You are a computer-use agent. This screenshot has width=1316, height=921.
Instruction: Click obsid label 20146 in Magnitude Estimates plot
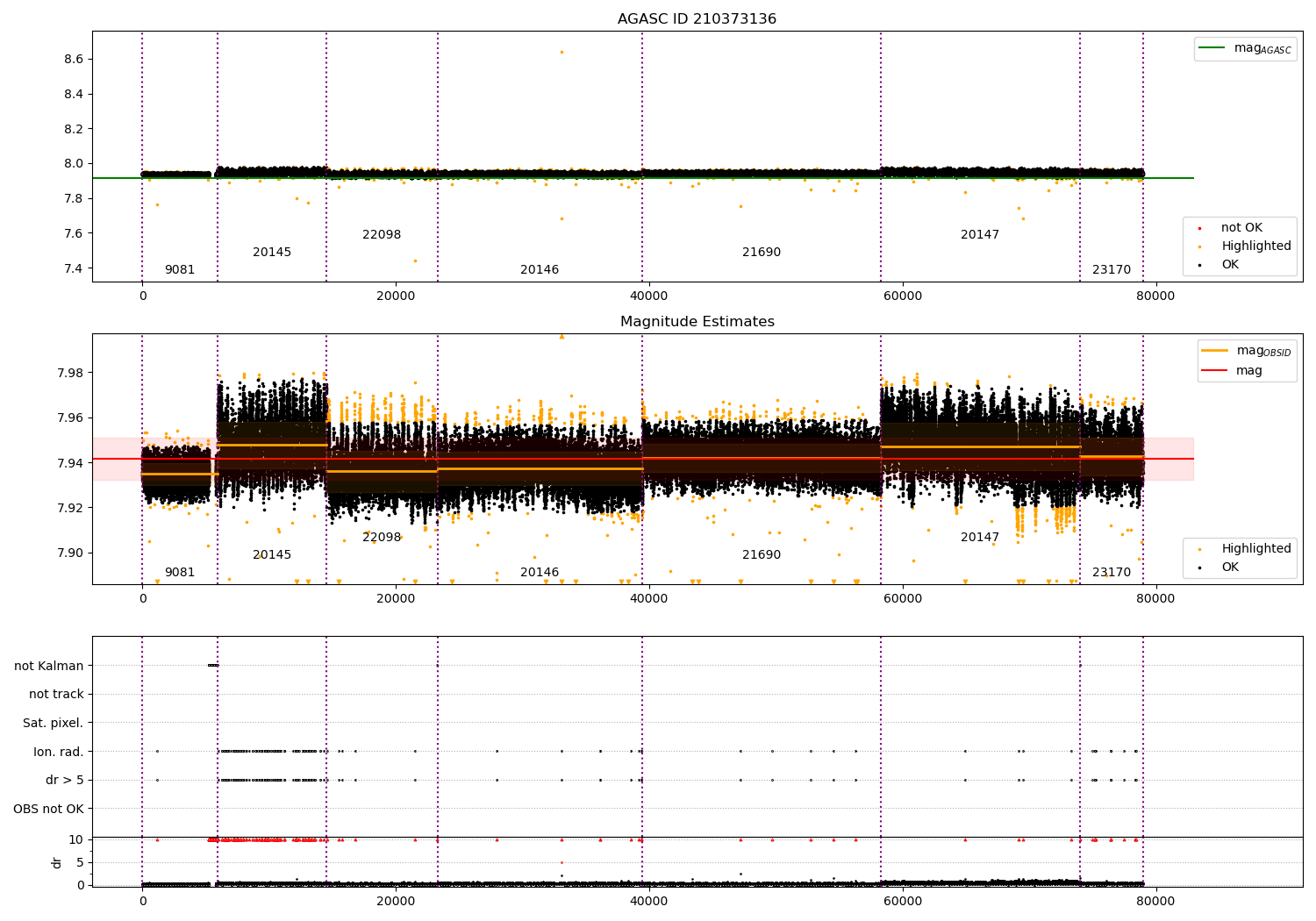pos(540,572)
